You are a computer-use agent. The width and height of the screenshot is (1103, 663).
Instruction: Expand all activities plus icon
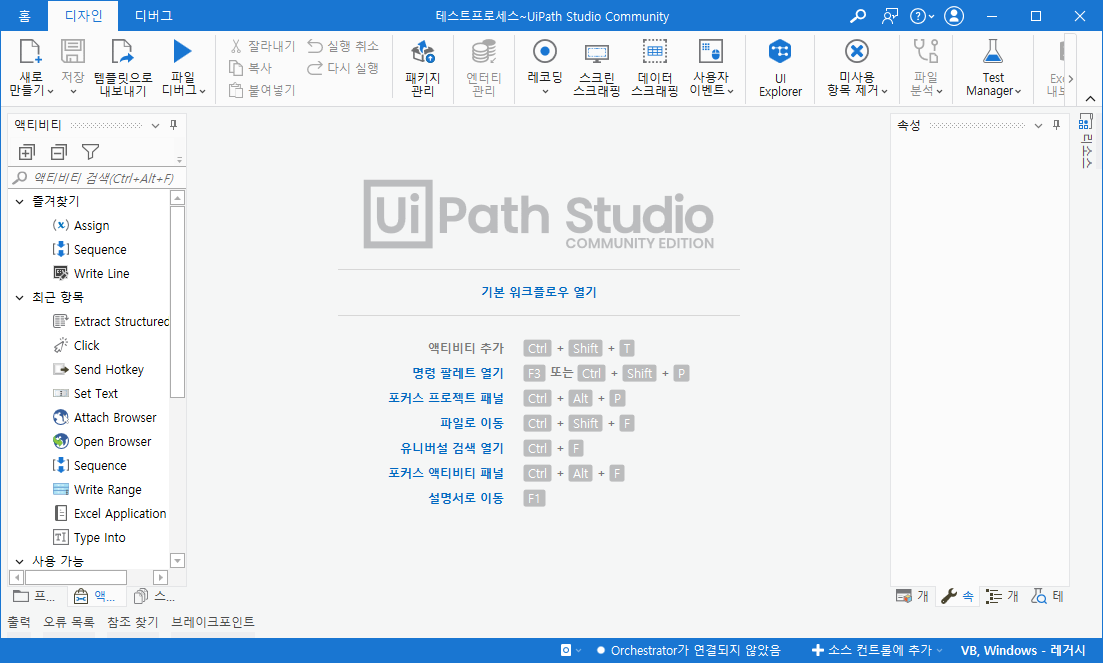(x=27, y=152)
